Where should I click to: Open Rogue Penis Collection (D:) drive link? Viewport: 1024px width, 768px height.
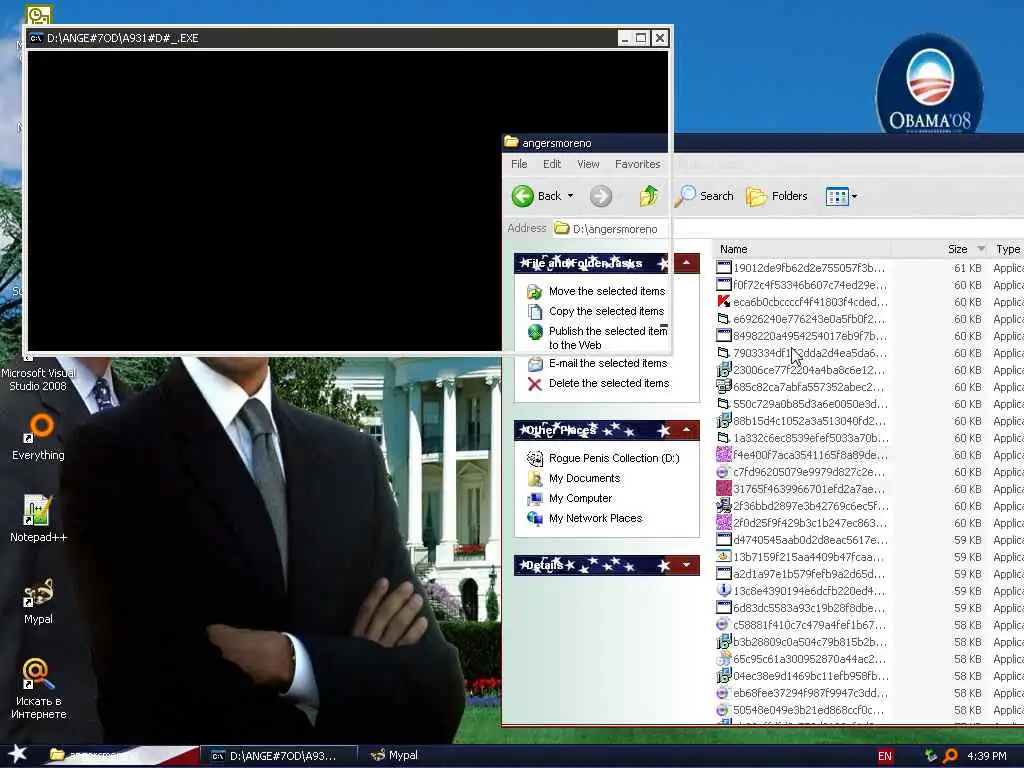click(614, 458)
